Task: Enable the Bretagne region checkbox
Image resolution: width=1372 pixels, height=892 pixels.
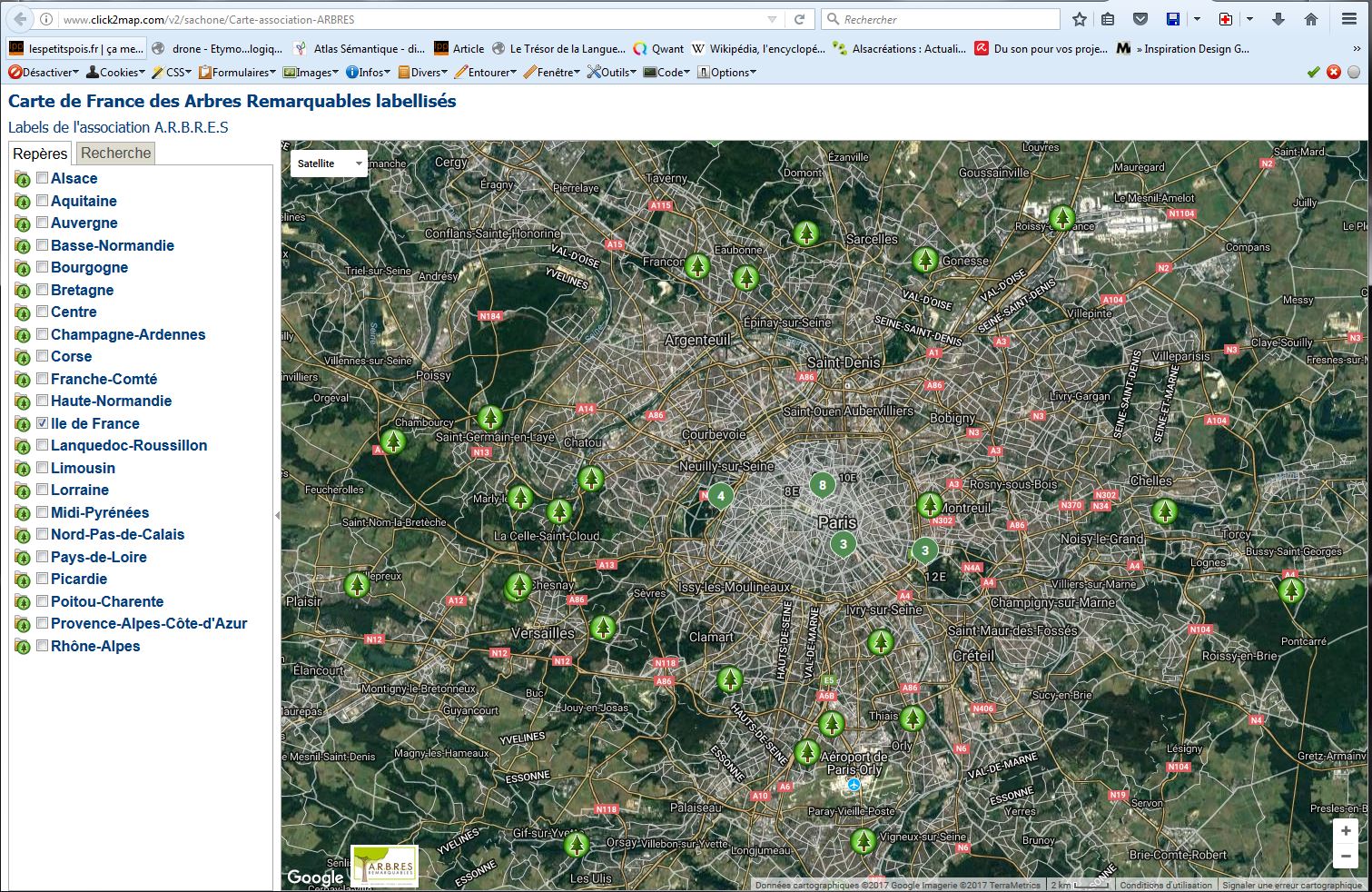Action: 42,290
